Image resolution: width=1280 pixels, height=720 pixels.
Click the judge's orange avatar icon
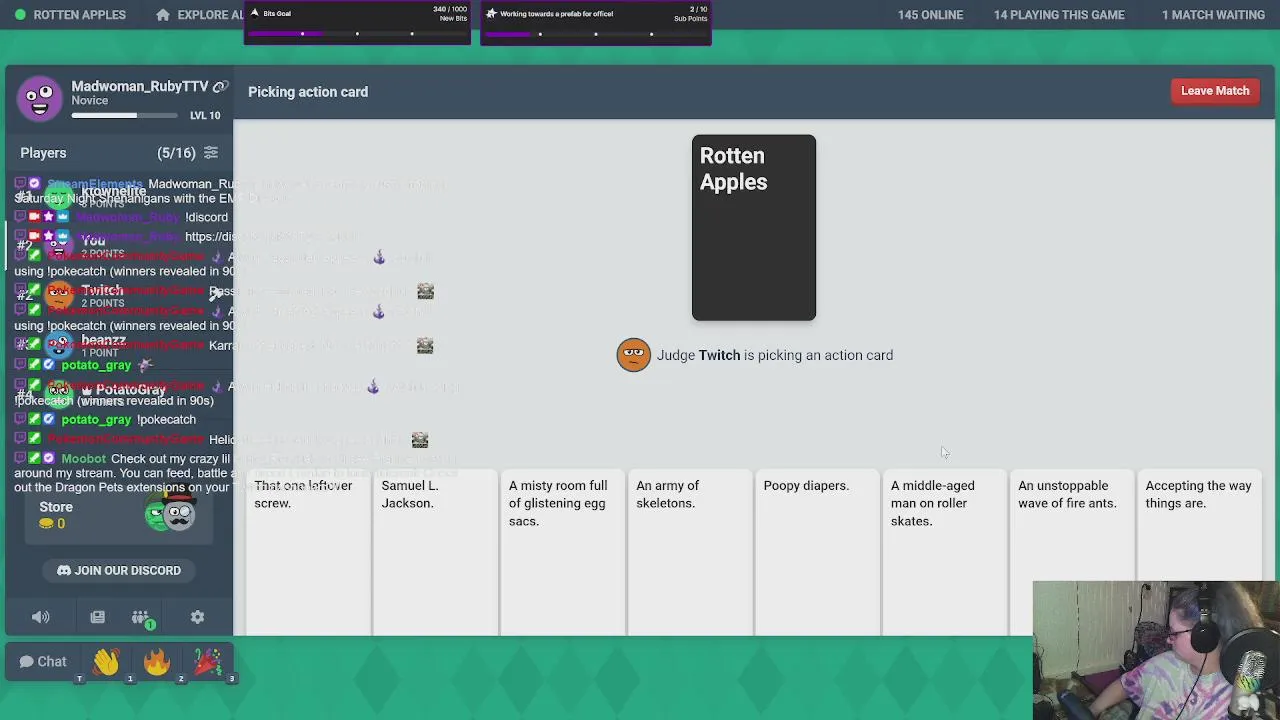(633, 355)
